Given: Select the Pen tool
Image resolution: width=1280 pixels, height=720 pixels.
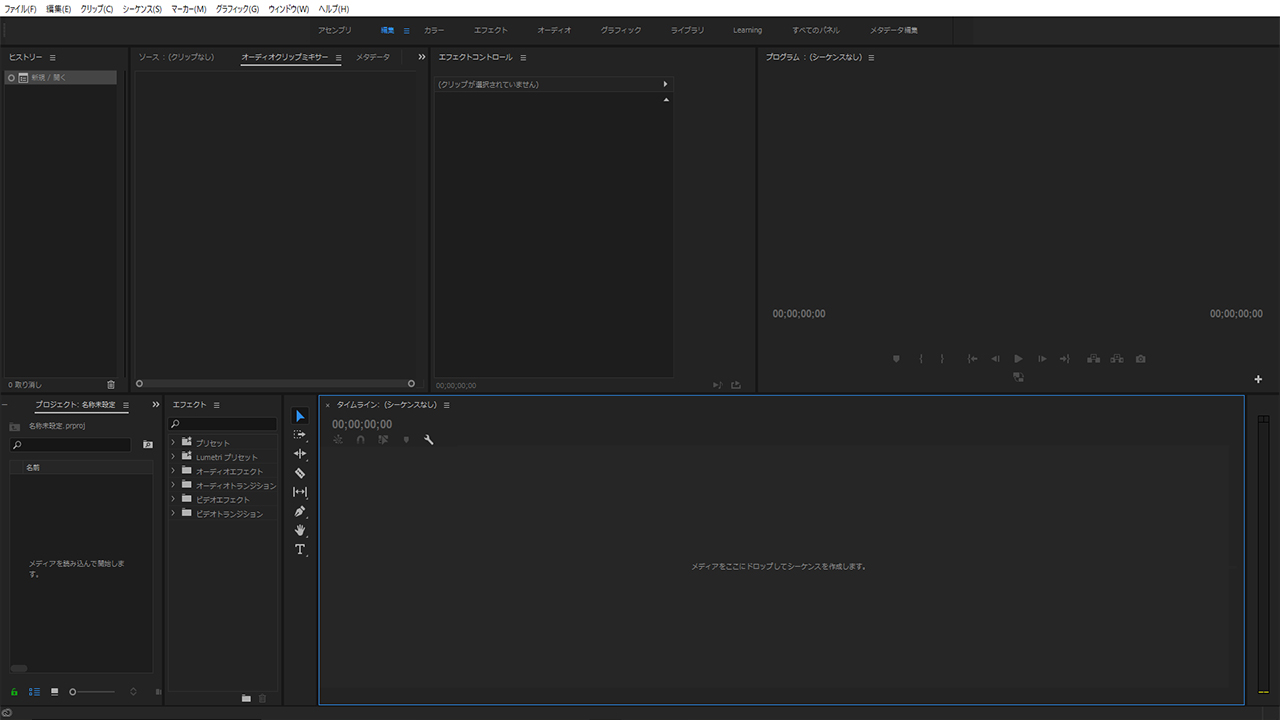Looking at the screenshot, I should point(300,511).
